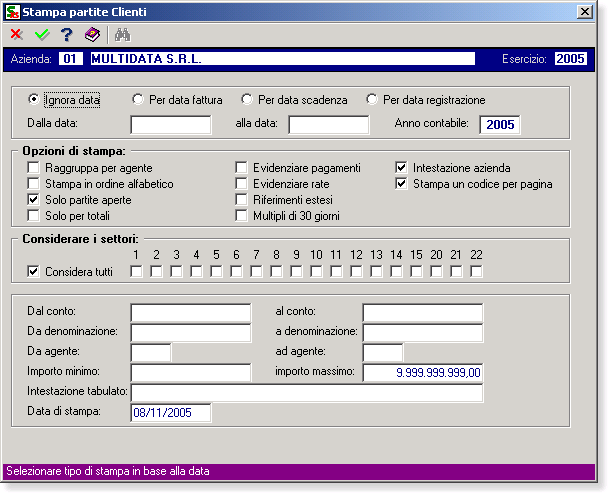Click the al conto input field
Viewport: 609px width, 494px height.
click(x=423, y=313)
